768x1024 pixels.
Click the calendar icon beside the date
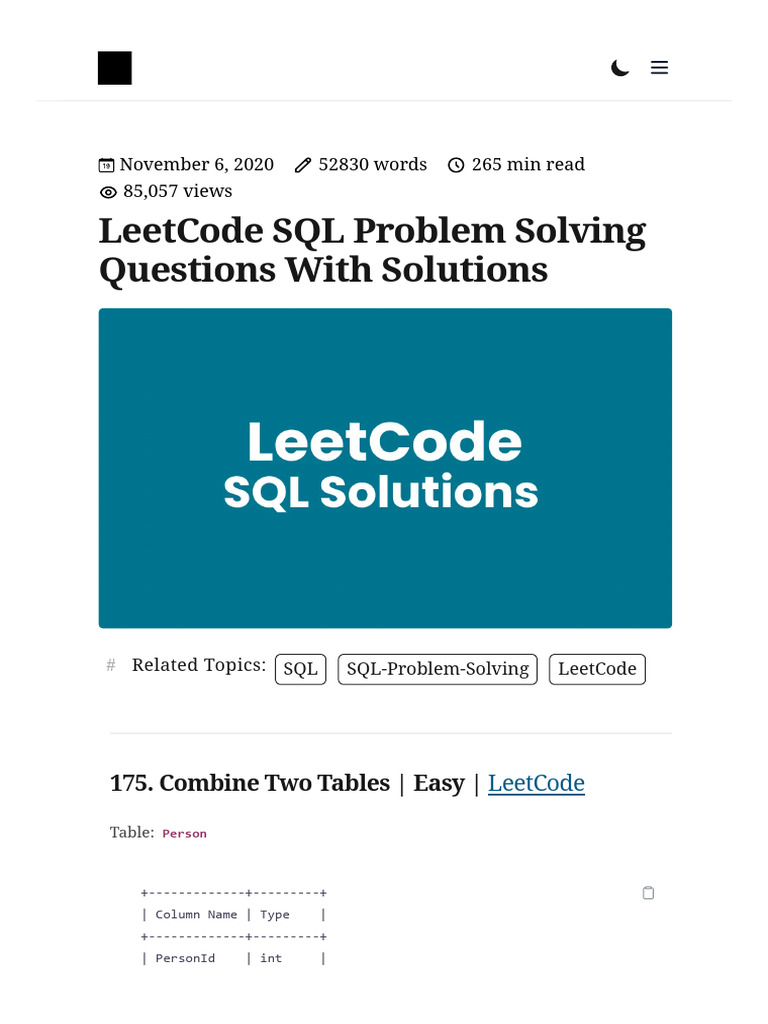coord(106,165)
